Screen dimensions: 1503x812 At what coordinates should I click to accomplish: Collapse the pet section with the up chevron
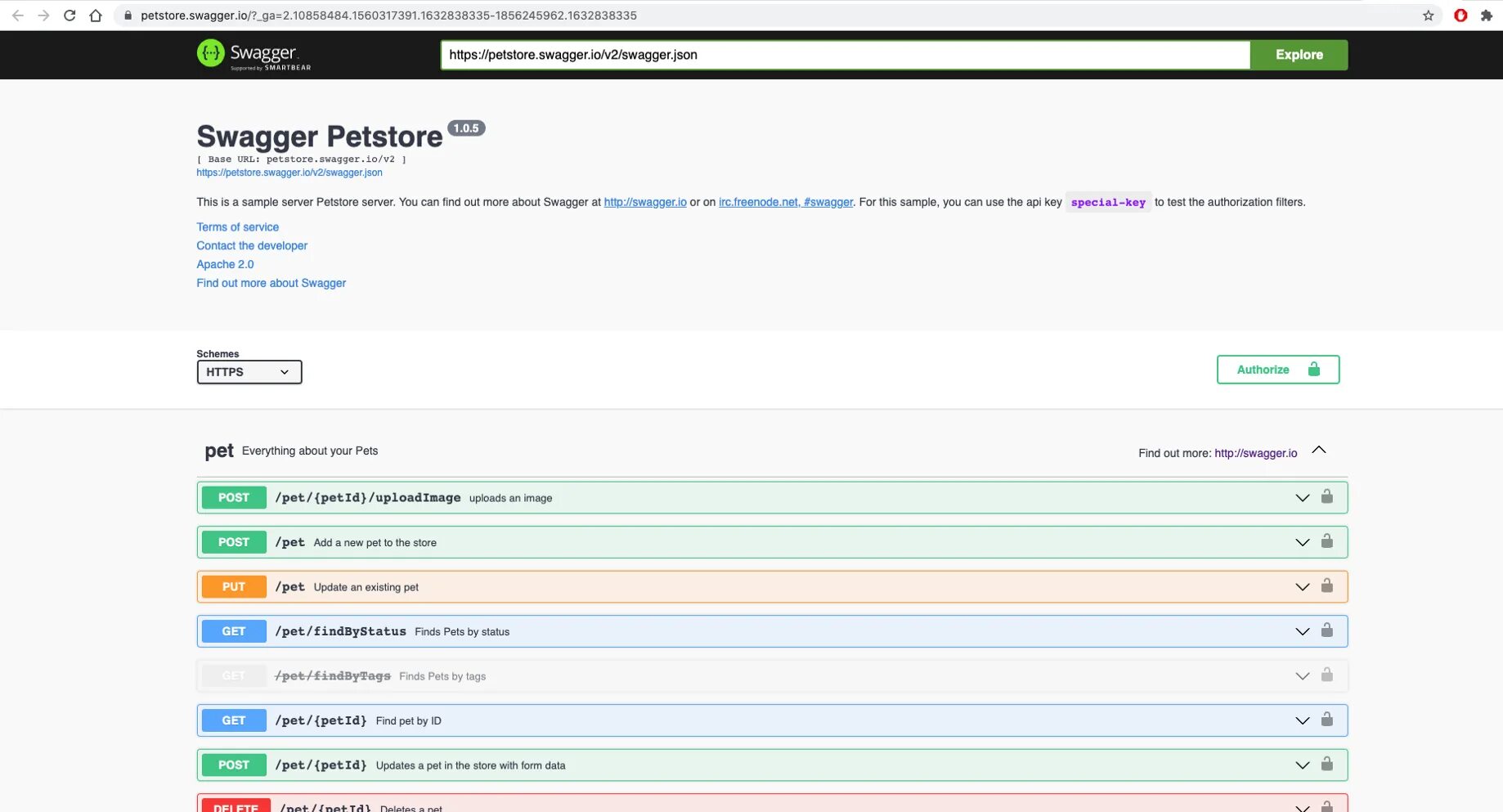pos(1318,451)
